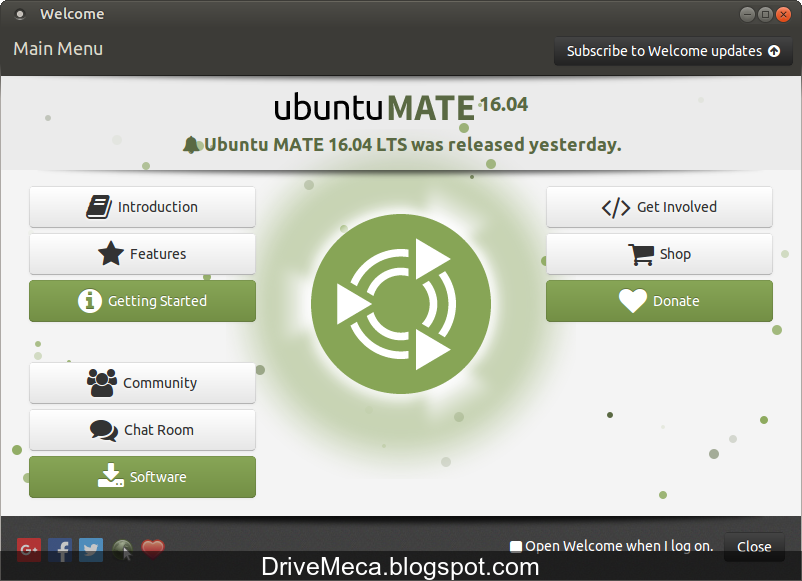802x581 pixels.
Task: Open the Twitter icon in the footer
Action: pos(91,549)
